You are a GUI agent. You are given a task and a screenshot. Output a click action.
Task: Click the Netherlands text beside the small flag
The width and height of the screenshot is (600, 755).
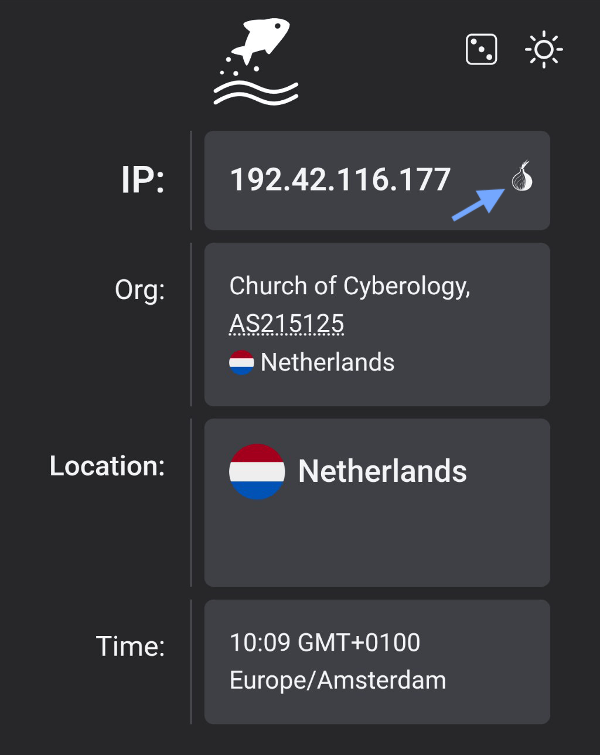[327, 362]
